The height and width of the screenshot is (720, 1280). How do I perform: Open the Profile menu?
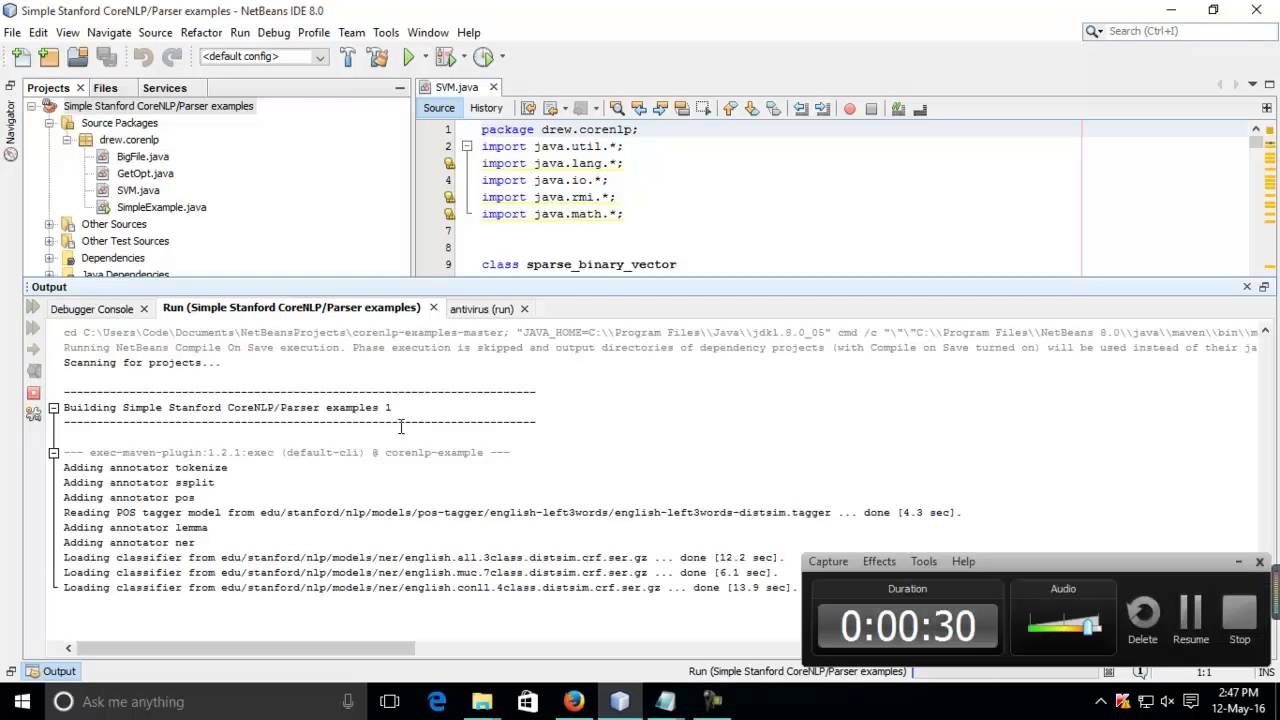pos(313,32)
